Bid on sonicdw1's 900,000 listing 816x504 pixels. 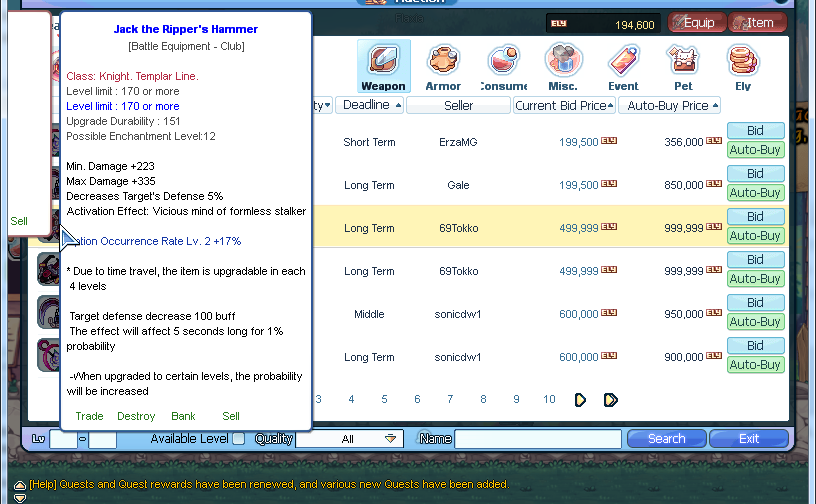[755, 346]
